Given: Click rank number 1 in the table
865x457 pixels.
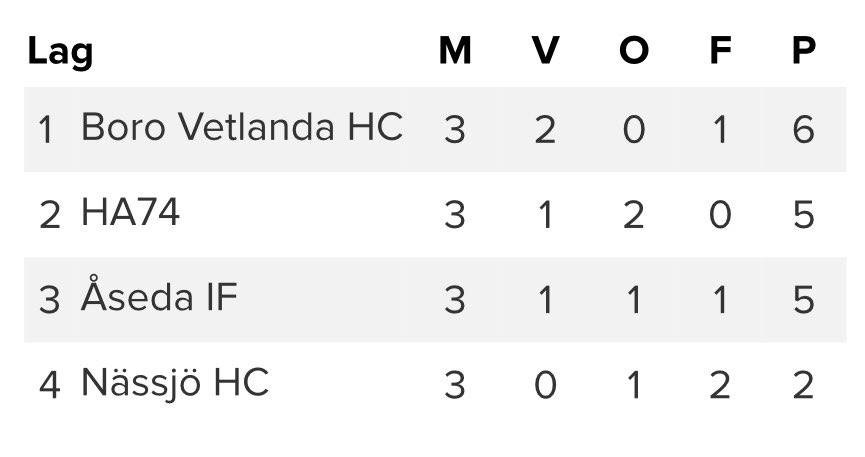Looking at the screenshot, I should [46, 130].
